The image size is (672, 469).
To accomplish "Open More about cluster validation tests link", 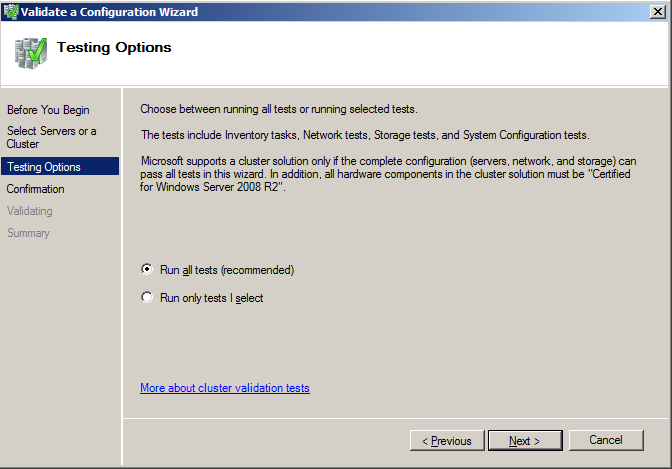I will point(225,388).
